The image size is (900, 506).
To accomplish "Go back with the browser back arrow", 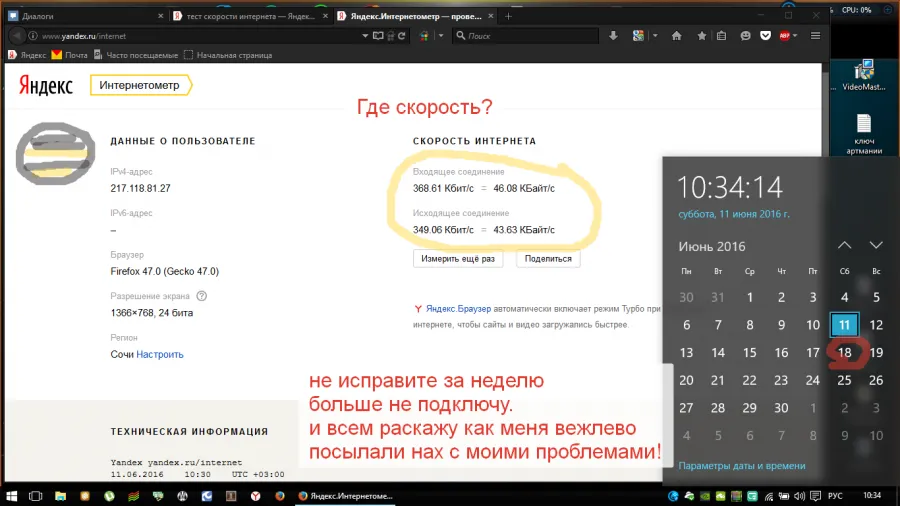I will [17, 36].
